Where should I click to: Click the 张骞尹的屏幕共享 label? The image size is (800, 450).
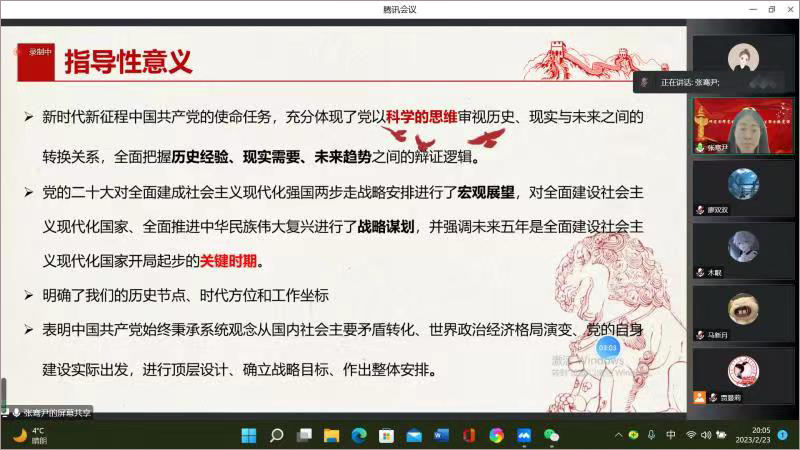[x=50, y=412]
